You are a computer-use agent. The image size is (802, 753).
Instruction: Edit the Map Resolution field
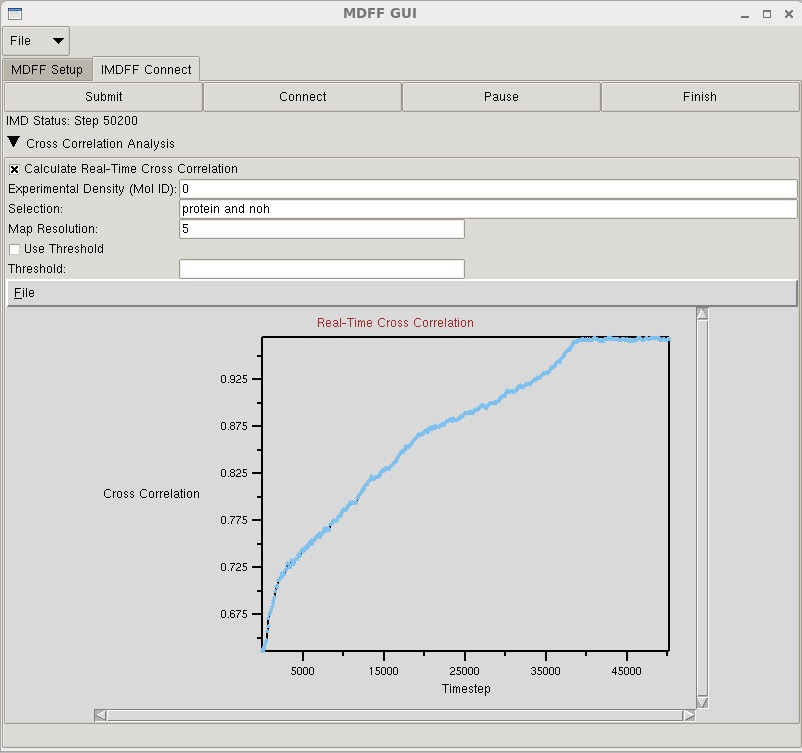click(x=321, y=229)
